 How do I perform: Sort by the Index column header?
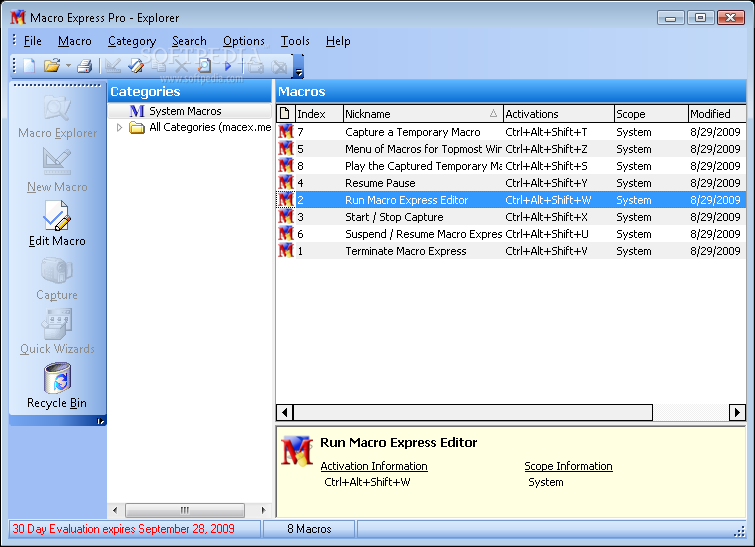319,114
